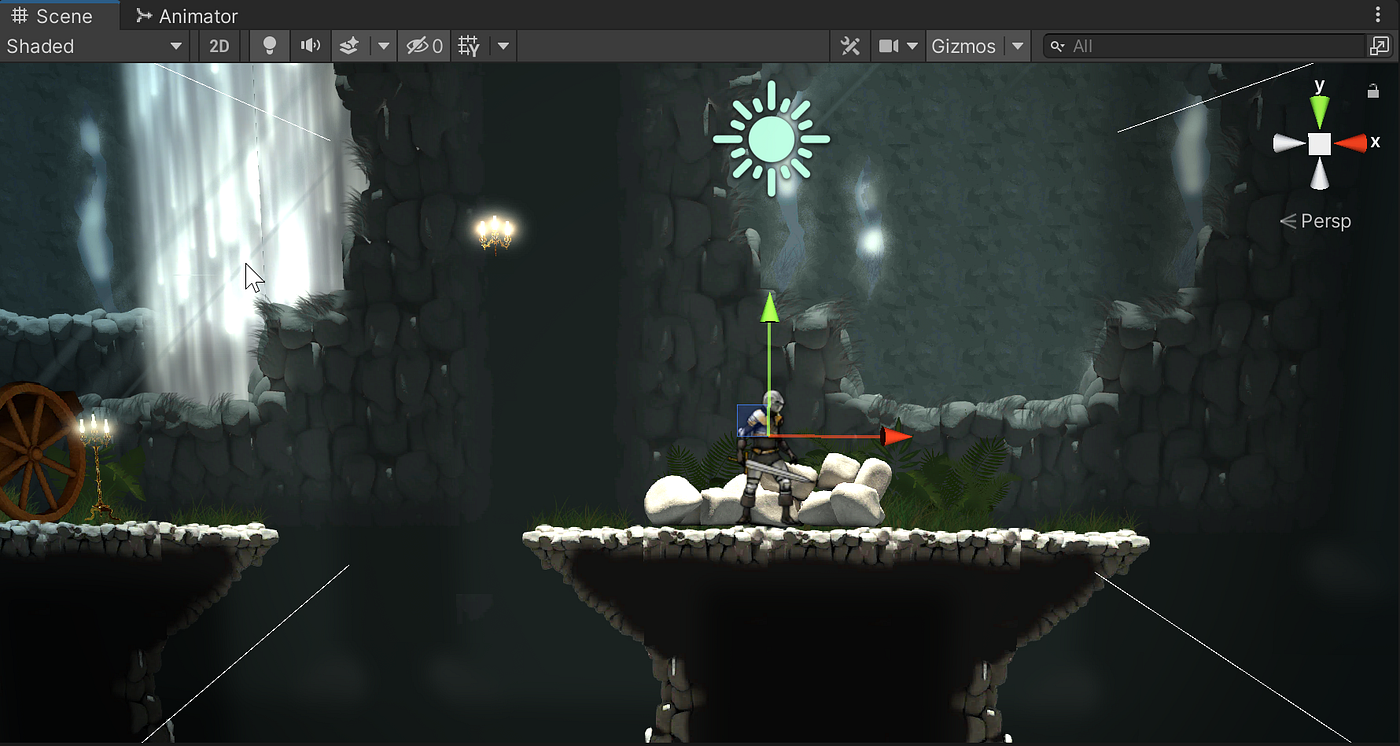Toggle 2D view mode

(x=219, y=46)
